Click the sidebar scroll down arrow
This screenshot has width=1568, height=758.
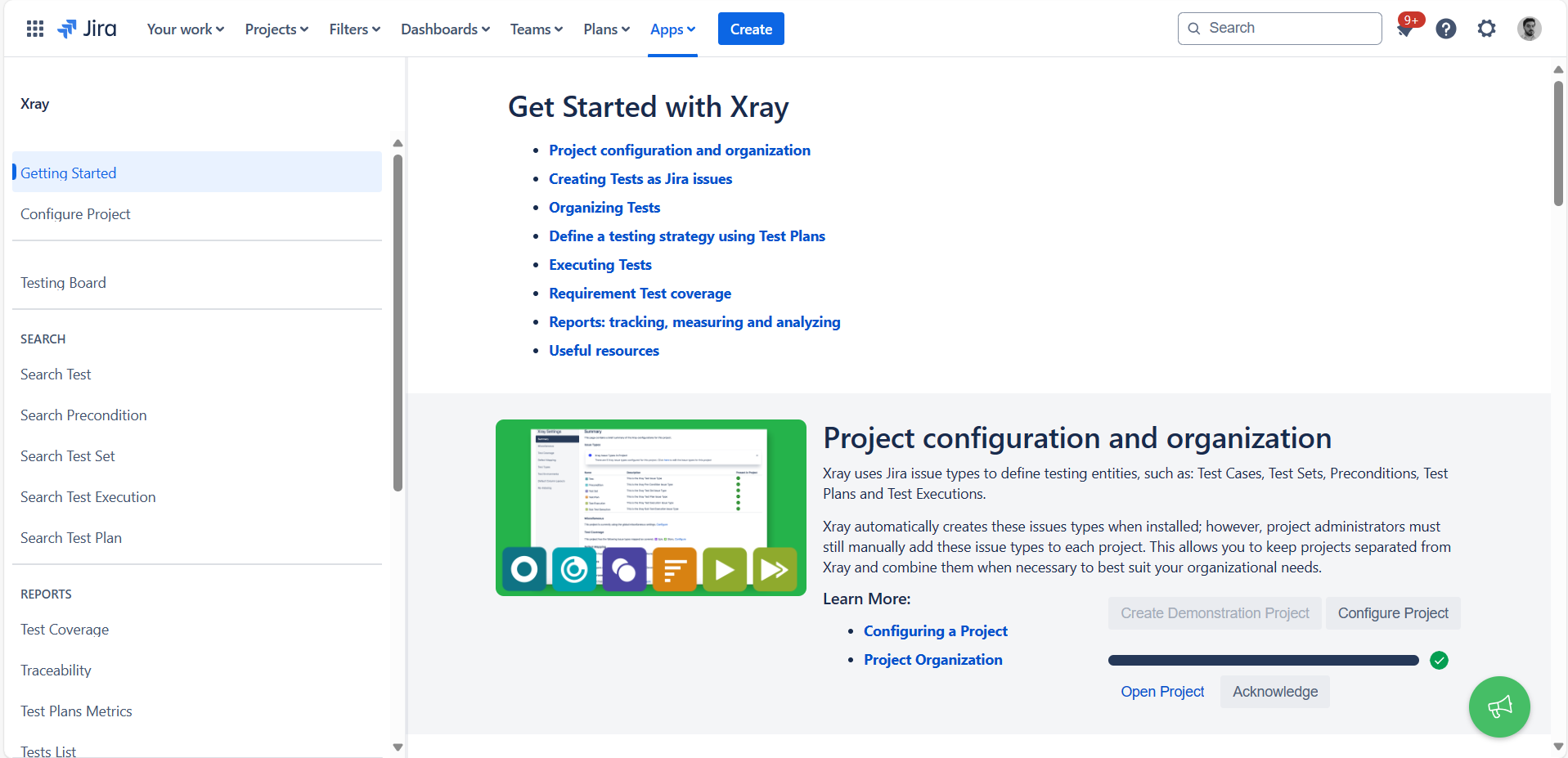point(398,747)
